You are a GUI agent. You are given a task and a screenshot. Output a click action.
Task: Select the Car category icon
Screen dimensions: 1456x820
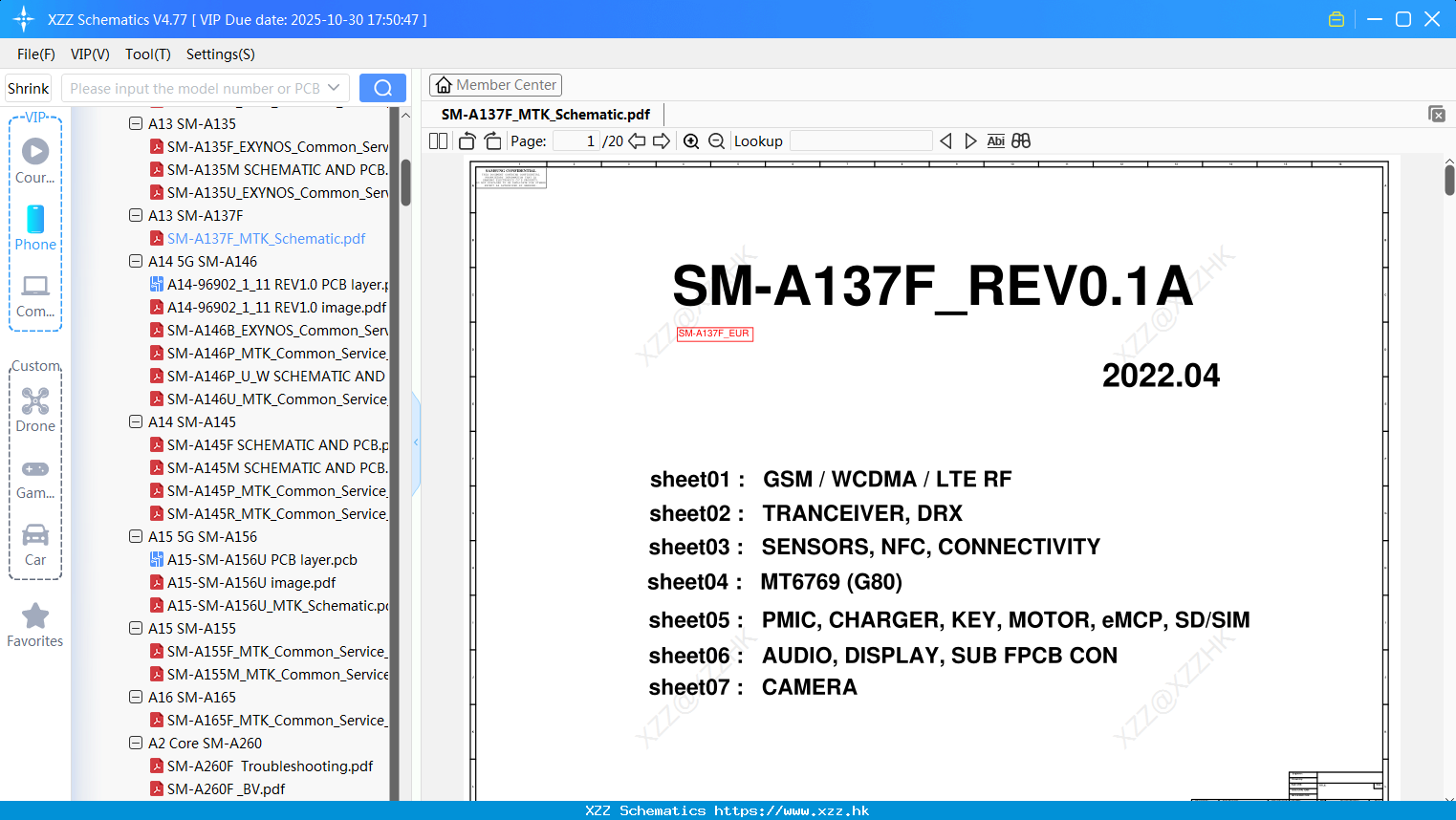click(x=35, y=545)
